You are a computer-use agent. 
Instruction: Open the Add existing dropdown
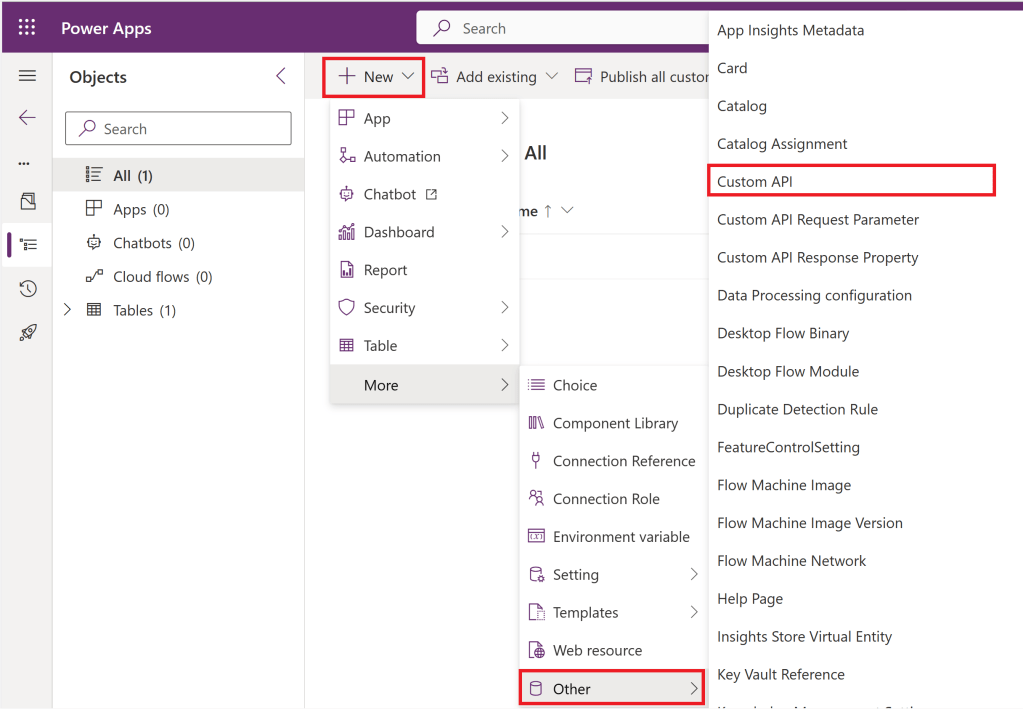coord(495,77)
